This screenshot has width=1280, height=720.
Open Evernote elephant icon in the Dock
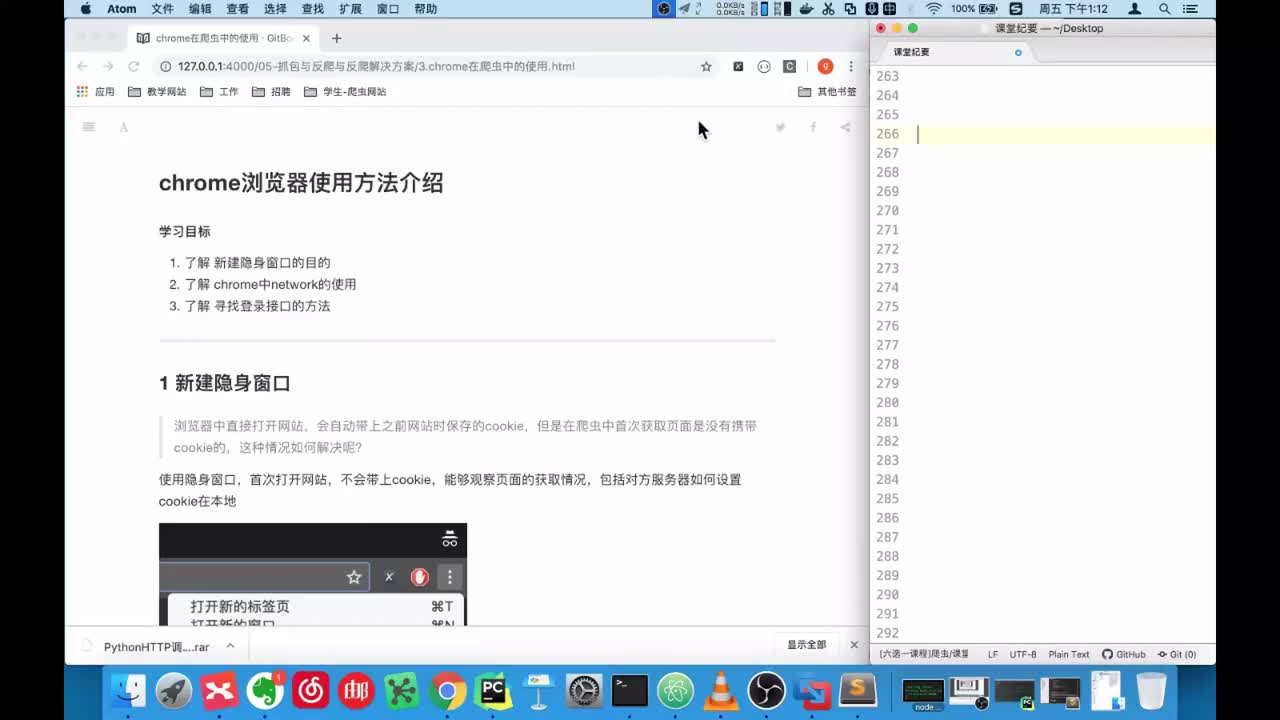click(265, 690)
